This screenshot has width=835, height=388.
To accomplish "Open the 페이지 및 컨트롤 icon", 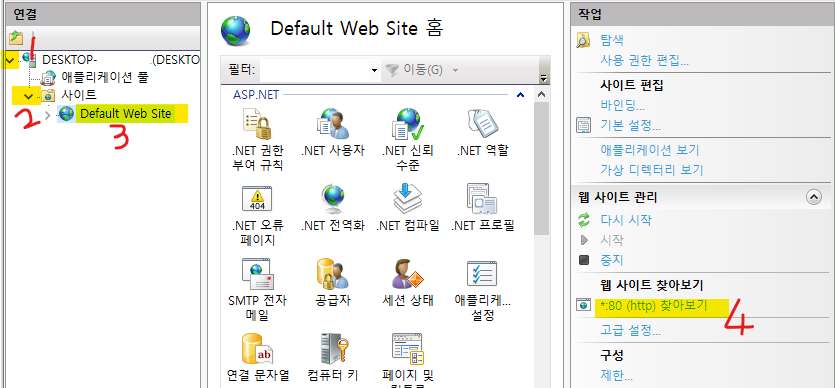I will point(407,349).
